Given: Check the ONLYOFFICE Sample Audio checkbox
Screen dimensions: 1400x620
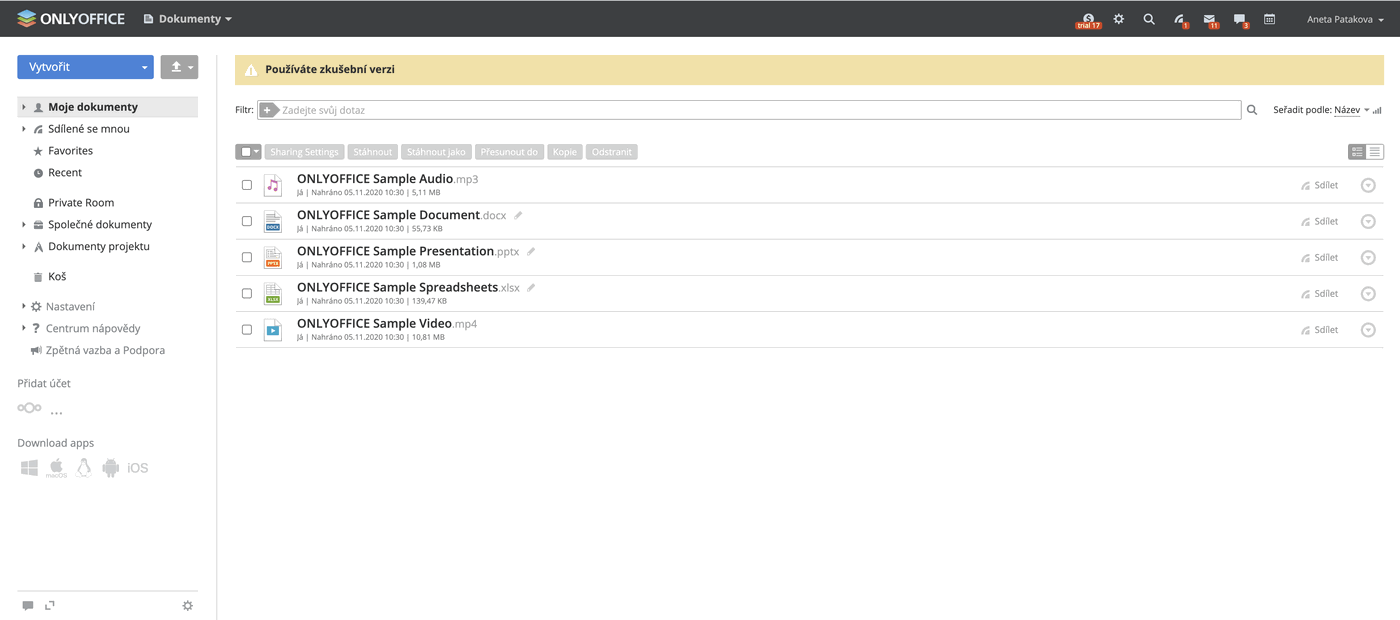Looking at the screenshot, I should tap(247, 185).
